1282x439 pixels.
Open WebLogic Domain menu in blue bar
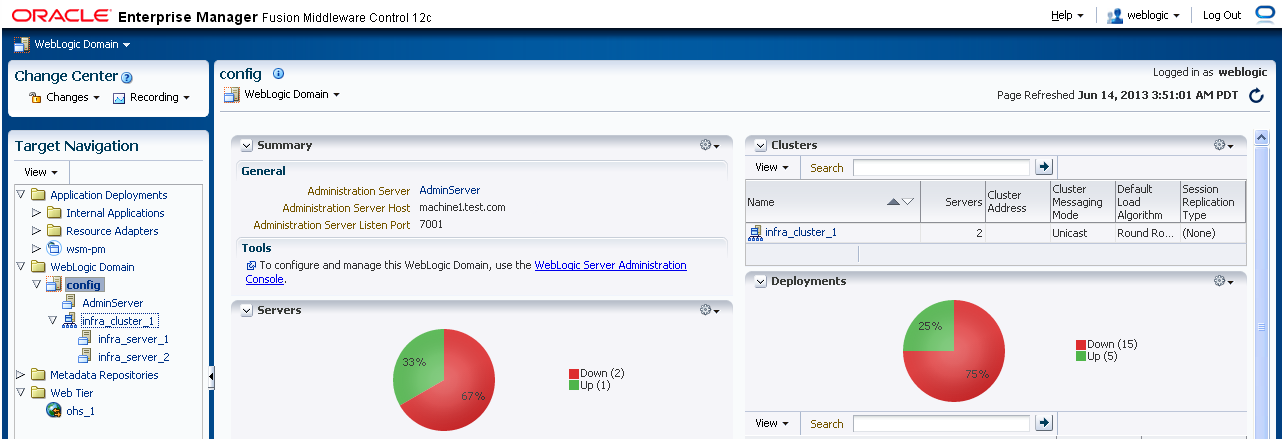82,44
